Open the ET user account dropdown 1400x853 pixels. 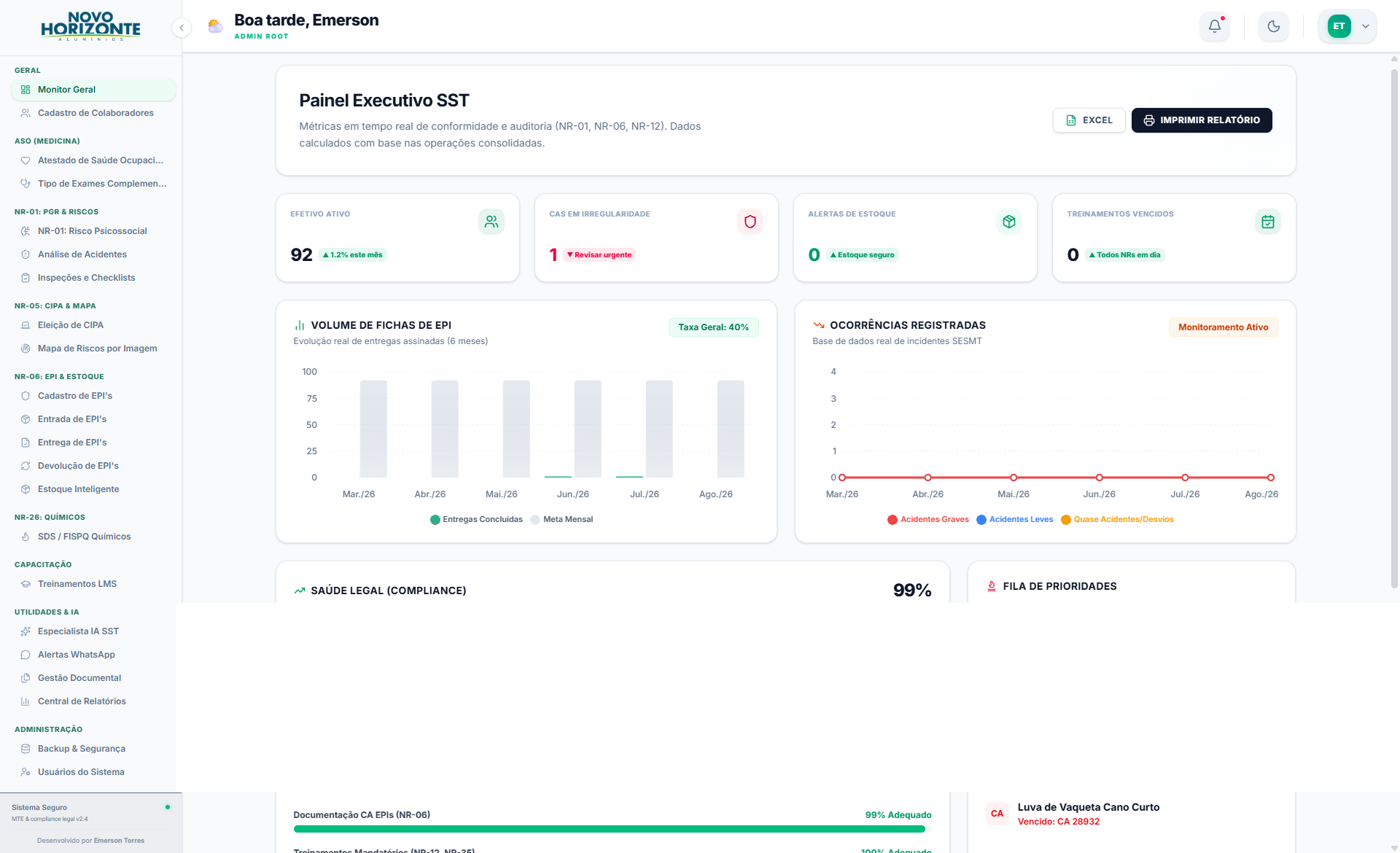[x=1347, y=26]
